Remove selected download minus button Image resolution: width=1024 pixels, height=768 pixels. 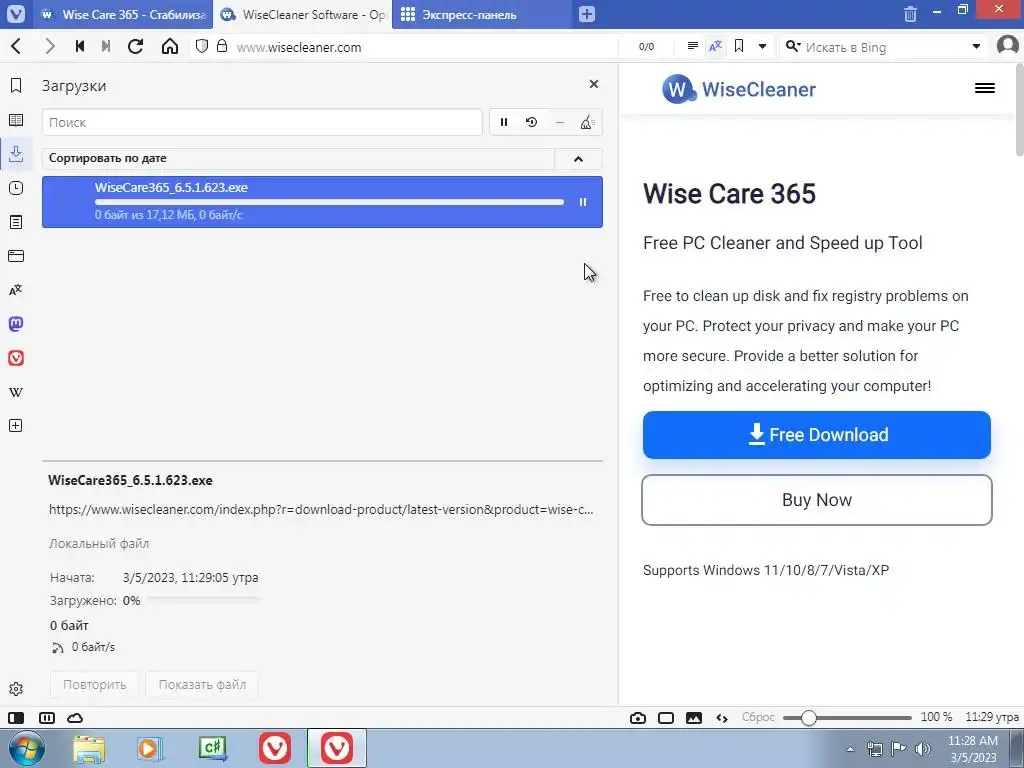tap(560, 122)
